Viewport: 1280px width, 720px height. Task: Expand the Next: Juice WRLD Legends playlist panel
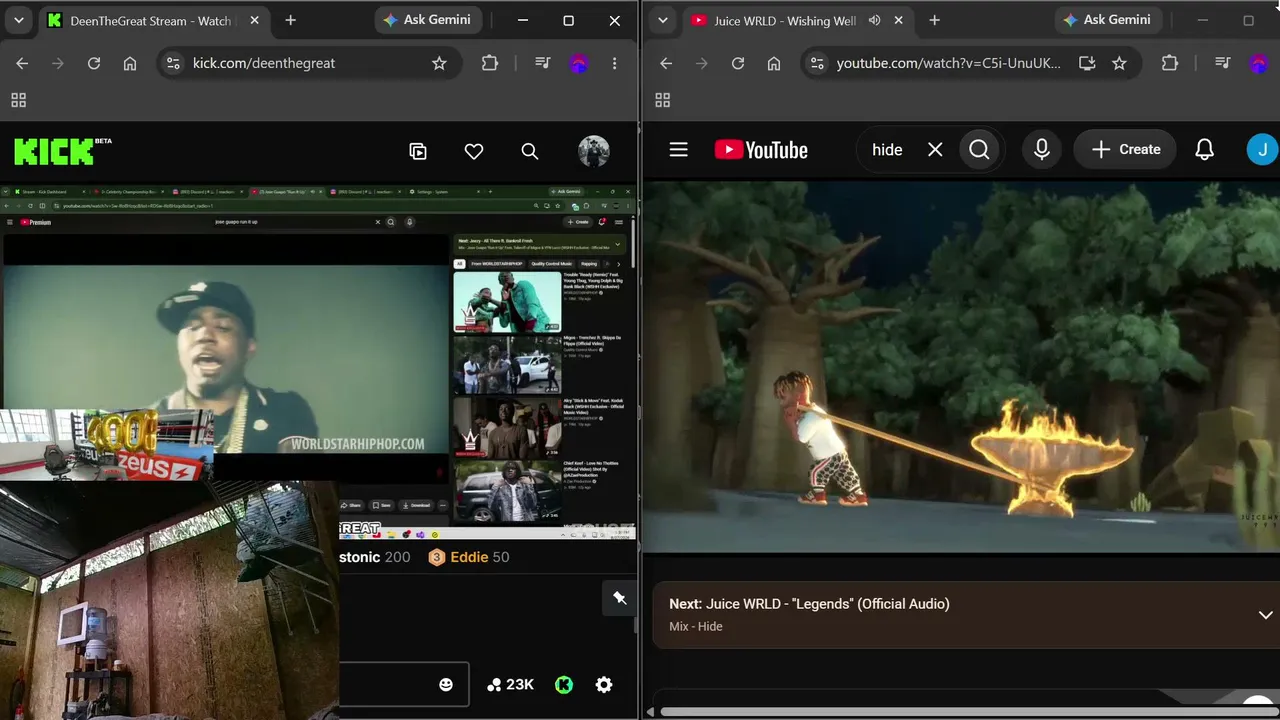coord(1265,615)
